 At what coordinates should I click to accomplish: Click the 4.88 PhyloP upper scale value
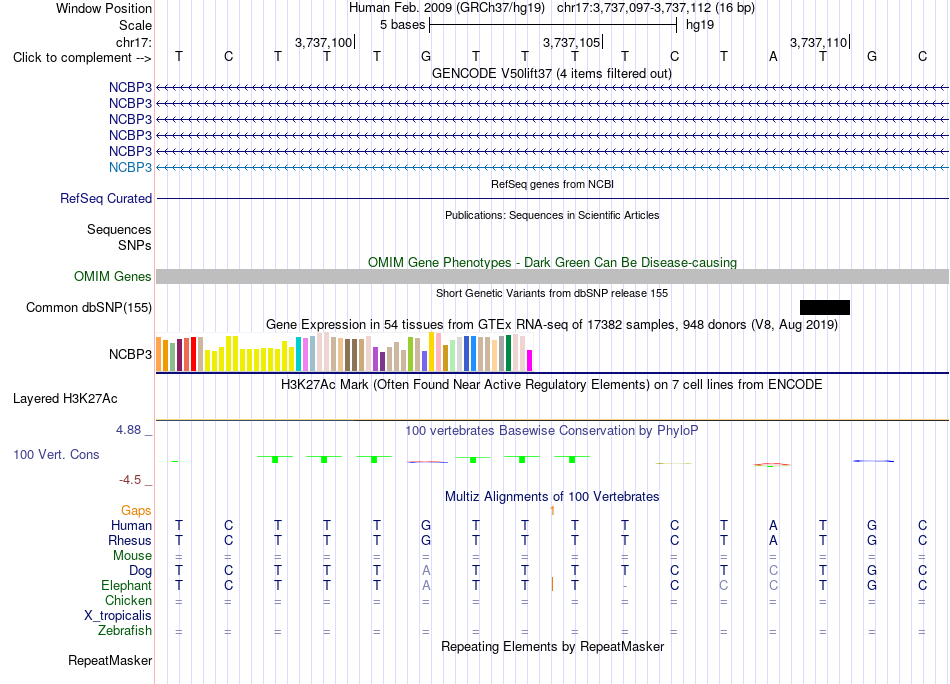click(x=128, y=430)
